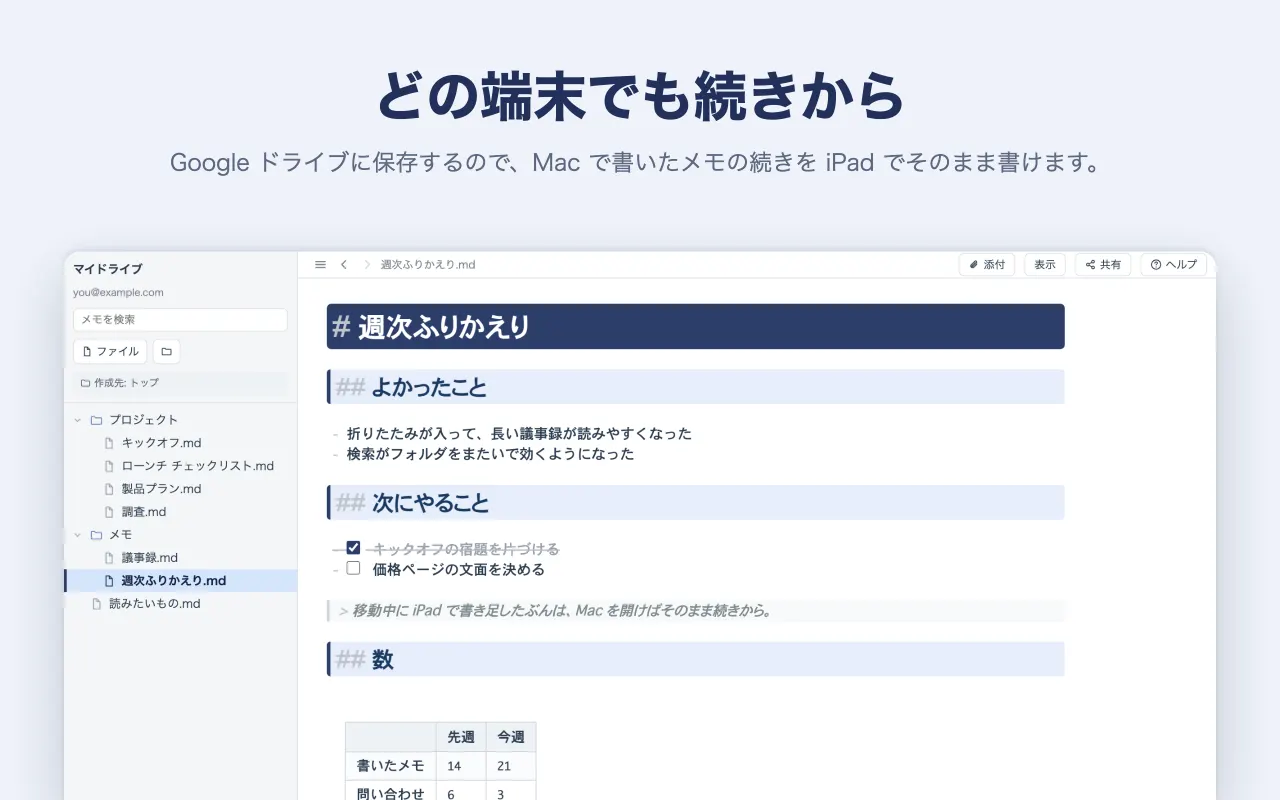Viewport: 1280px width, 800px height.
Task: Click the ## 数 heading
Action: [695, 659]
